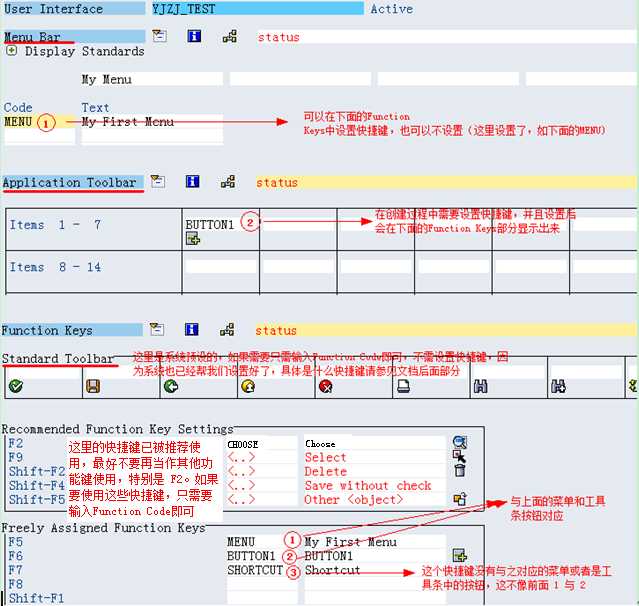Click the Items 8 - 14 row label

[x=55, y=267]
